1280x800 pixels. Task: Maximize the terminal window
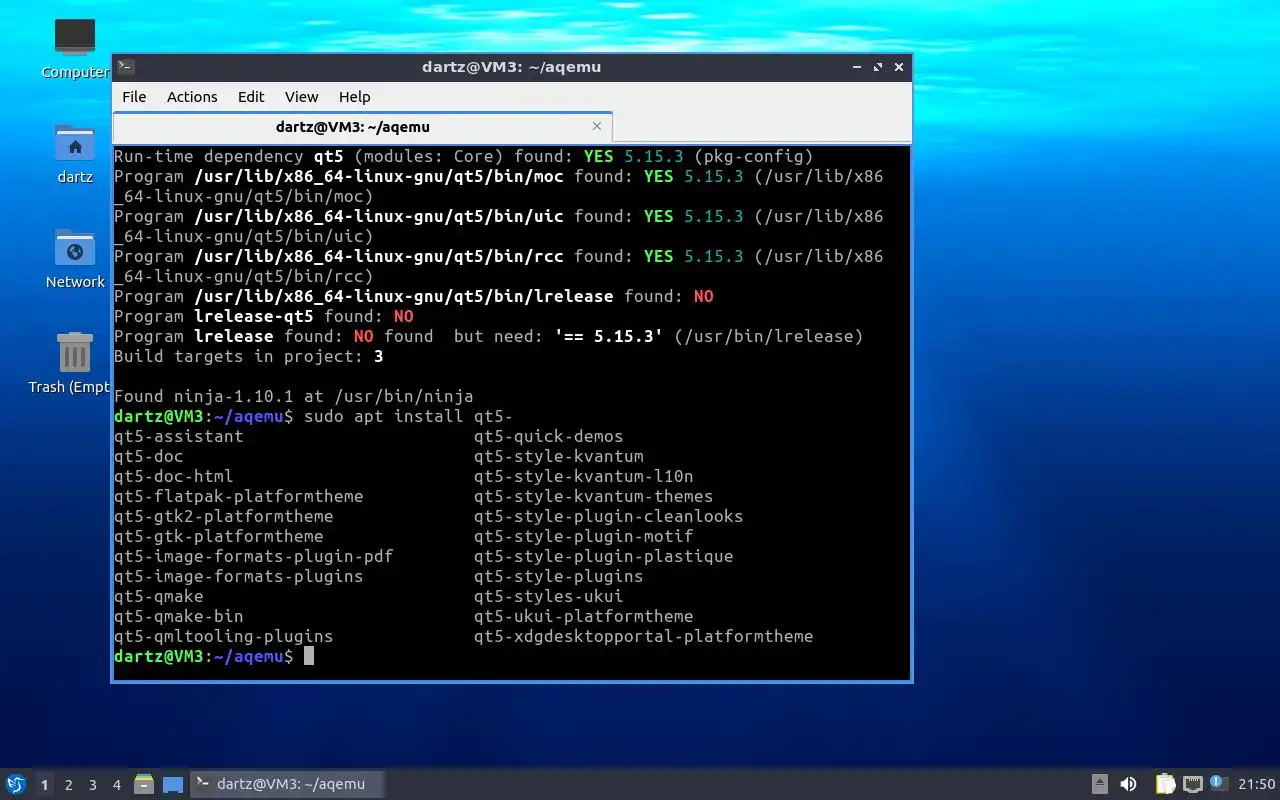click(x=878, y=67)
